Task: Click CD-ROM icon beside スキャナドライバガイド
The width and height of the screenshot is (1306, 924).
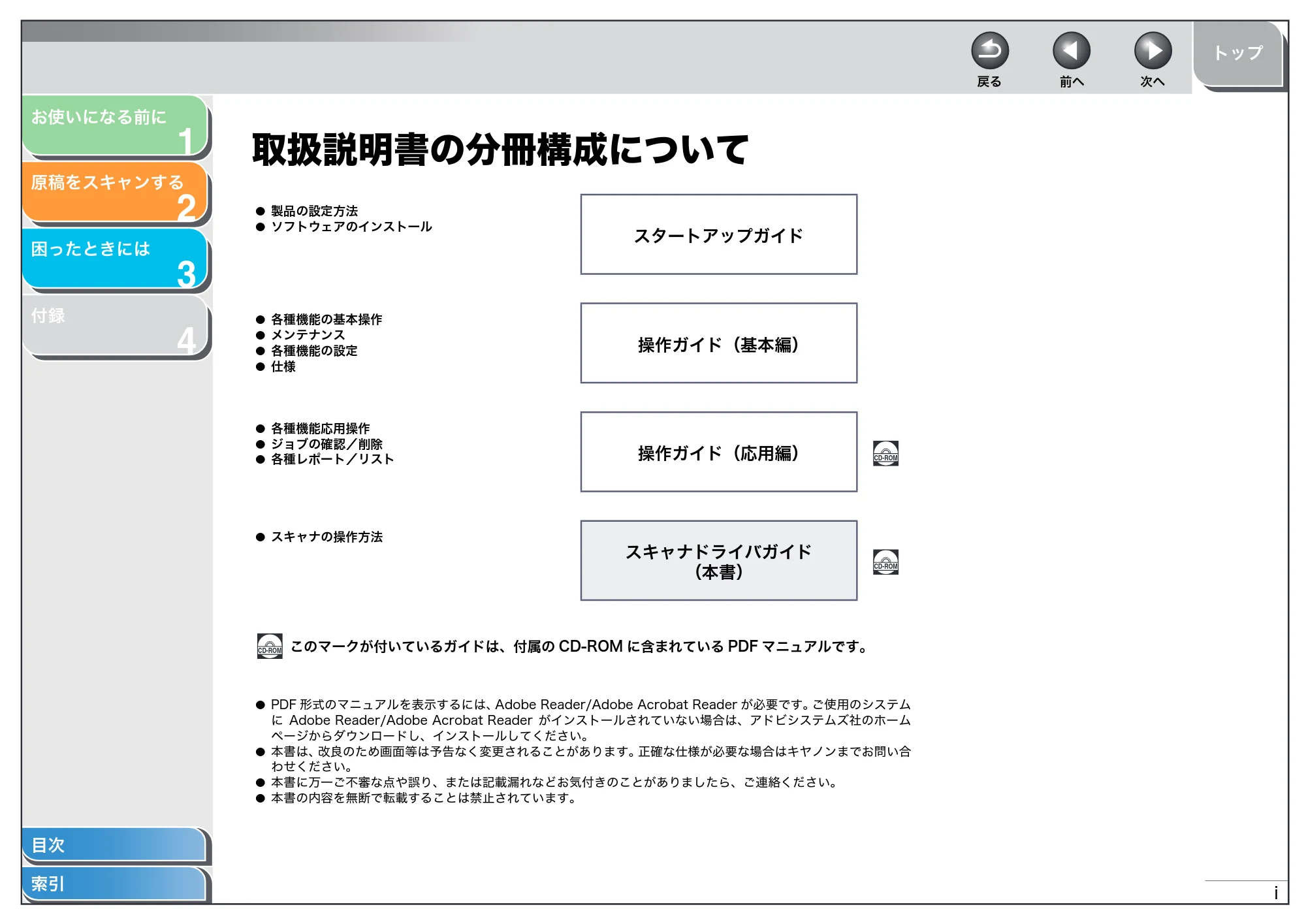Action: click(885, 562)
